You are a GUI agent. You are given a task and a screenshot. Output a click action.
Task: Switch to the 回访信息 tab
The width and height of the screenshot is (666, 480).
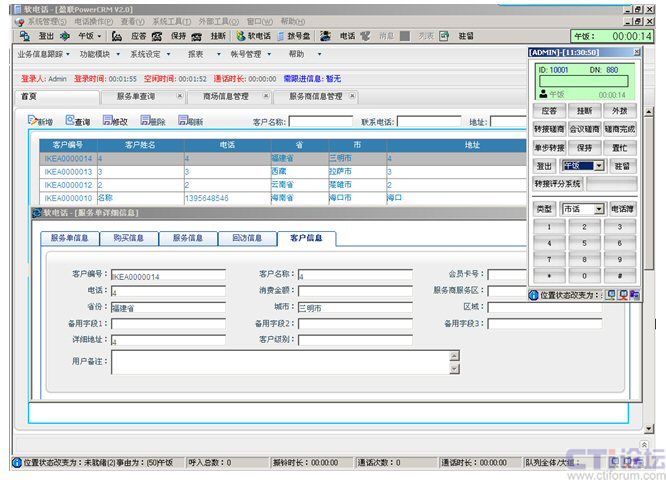(x=247, y=238)
